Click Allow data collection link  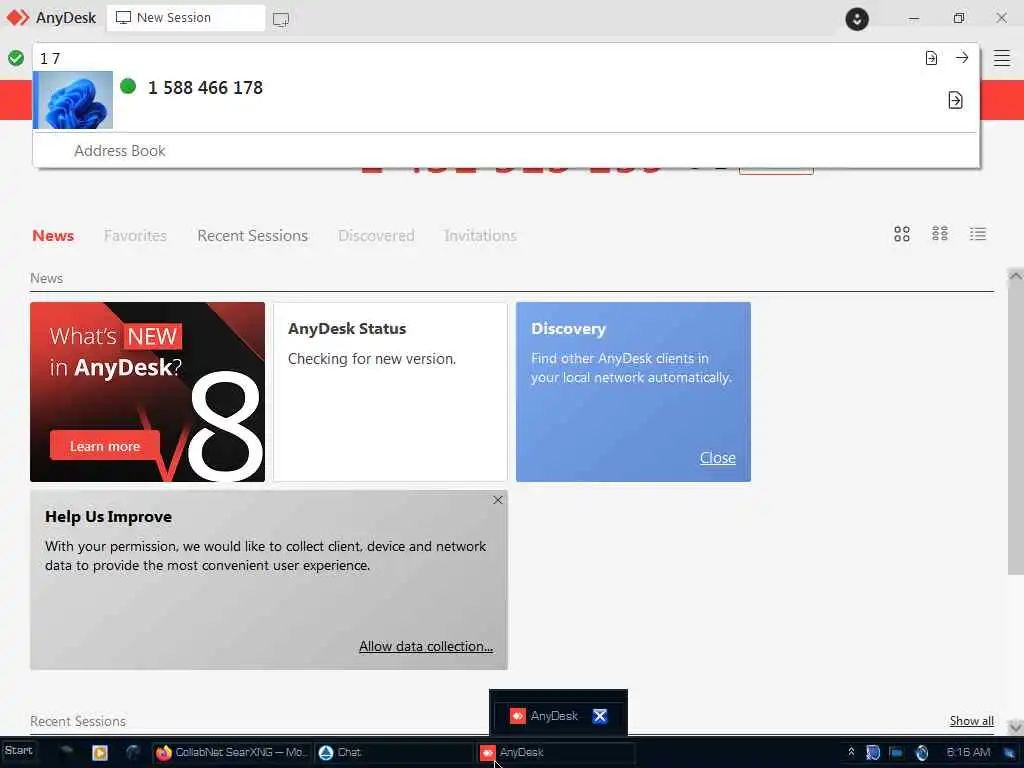pos(426,647)
